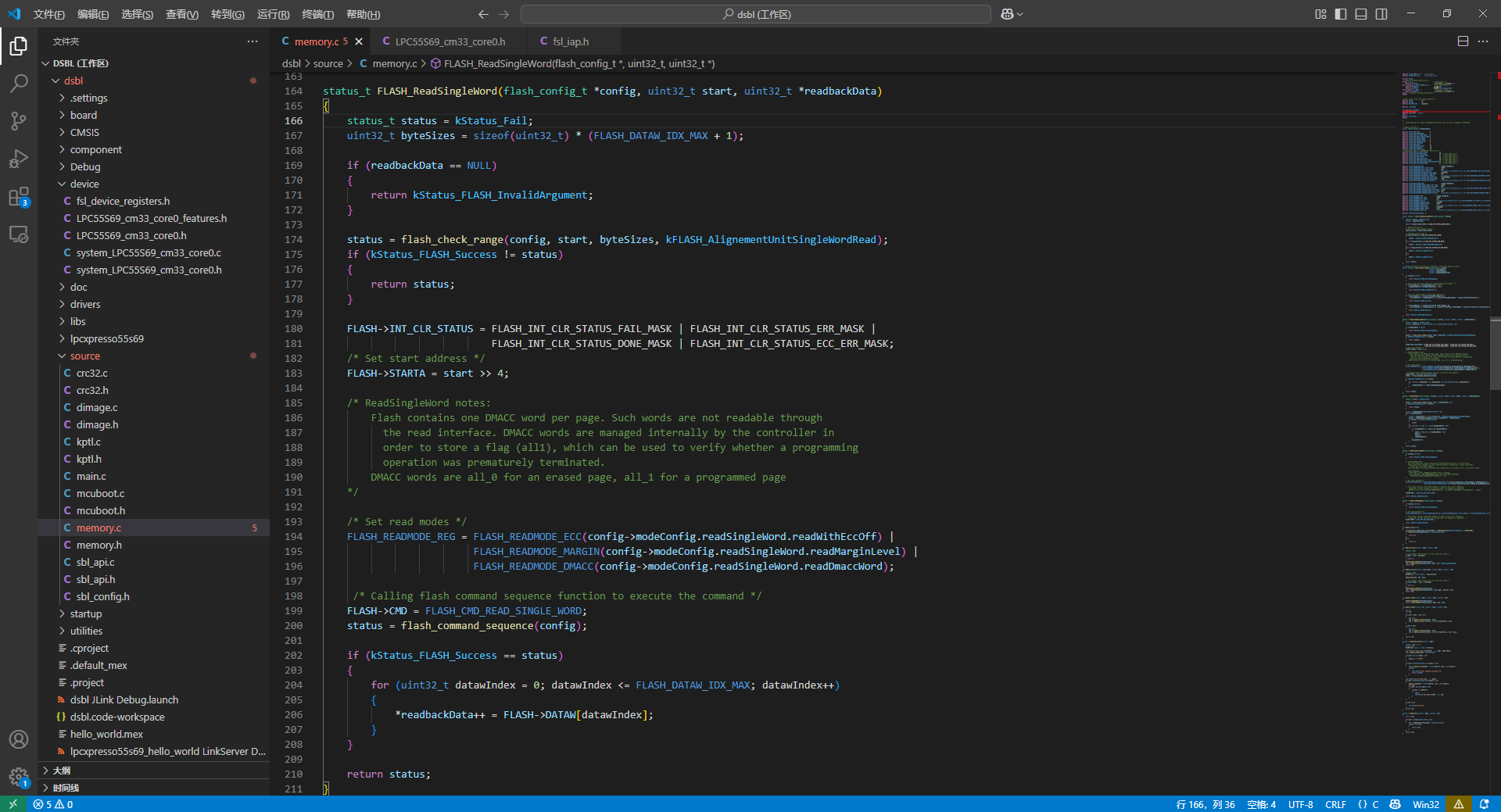The height and width of the screenshot is (812, 1501).
Task: Switch to the fsl_iap.h tab
Action: pos(570,41)
